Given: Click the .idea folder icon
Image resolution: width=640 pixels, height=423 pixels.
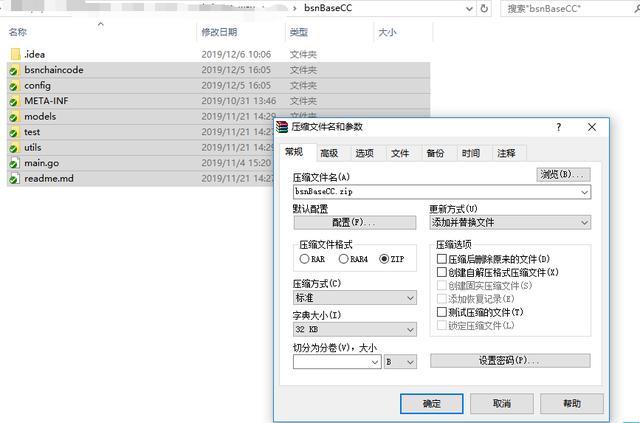Looking at the screenshot, I should pyautogui.click(x=16, y=54).
